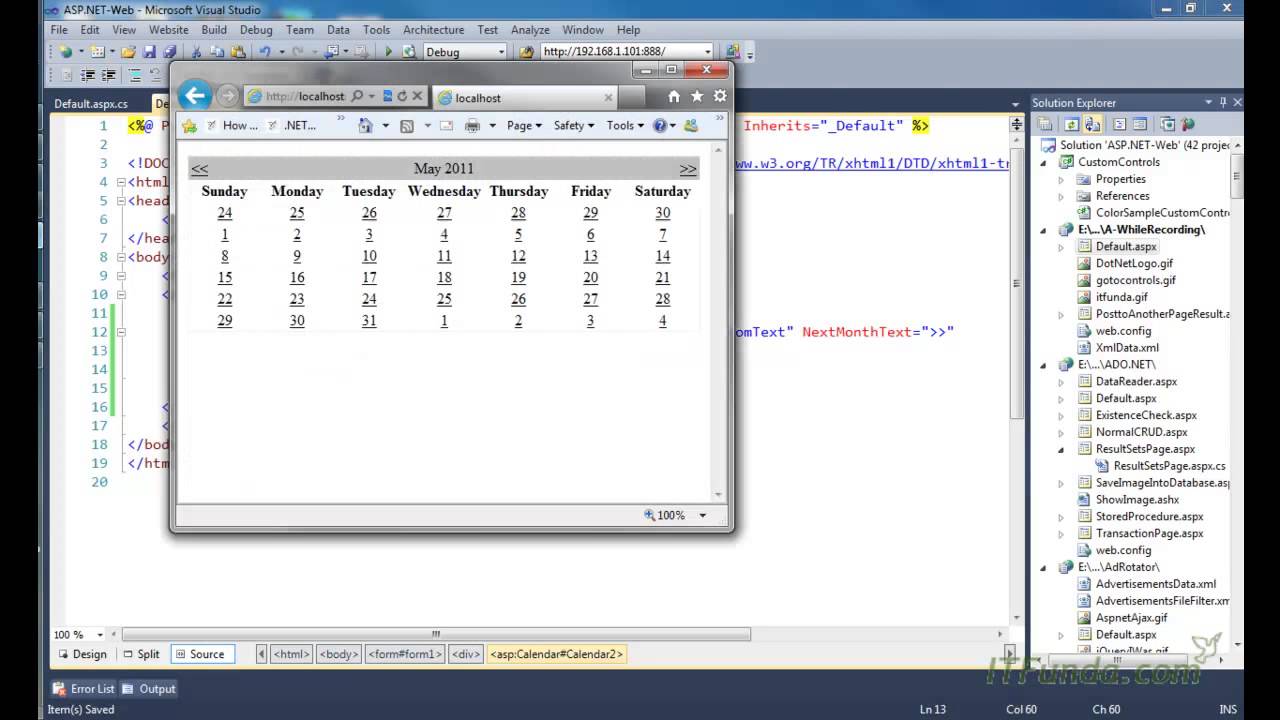Click the editor horizontal scrollbar thumb
Screen dimensions: 1280x720
pos(435,634)
